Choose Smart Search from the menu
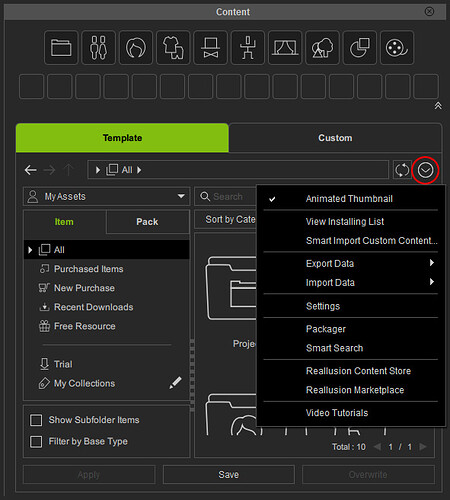 [351, 348]
